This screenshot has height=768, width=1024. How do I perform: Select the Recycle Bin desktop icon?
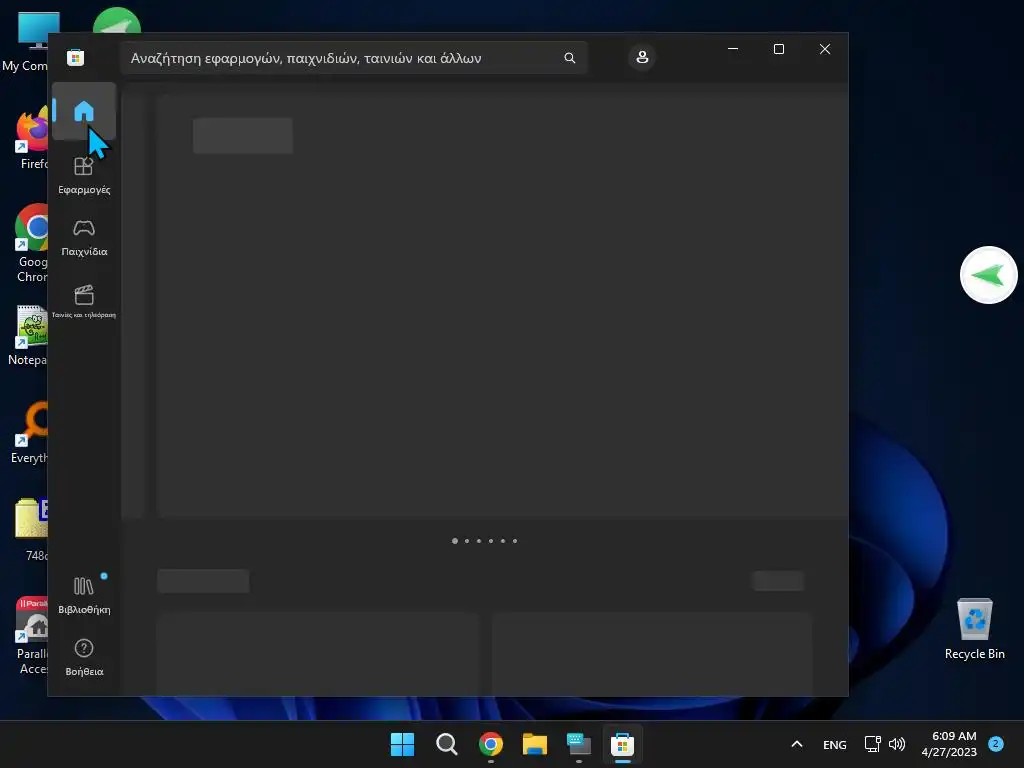[974, 628]
